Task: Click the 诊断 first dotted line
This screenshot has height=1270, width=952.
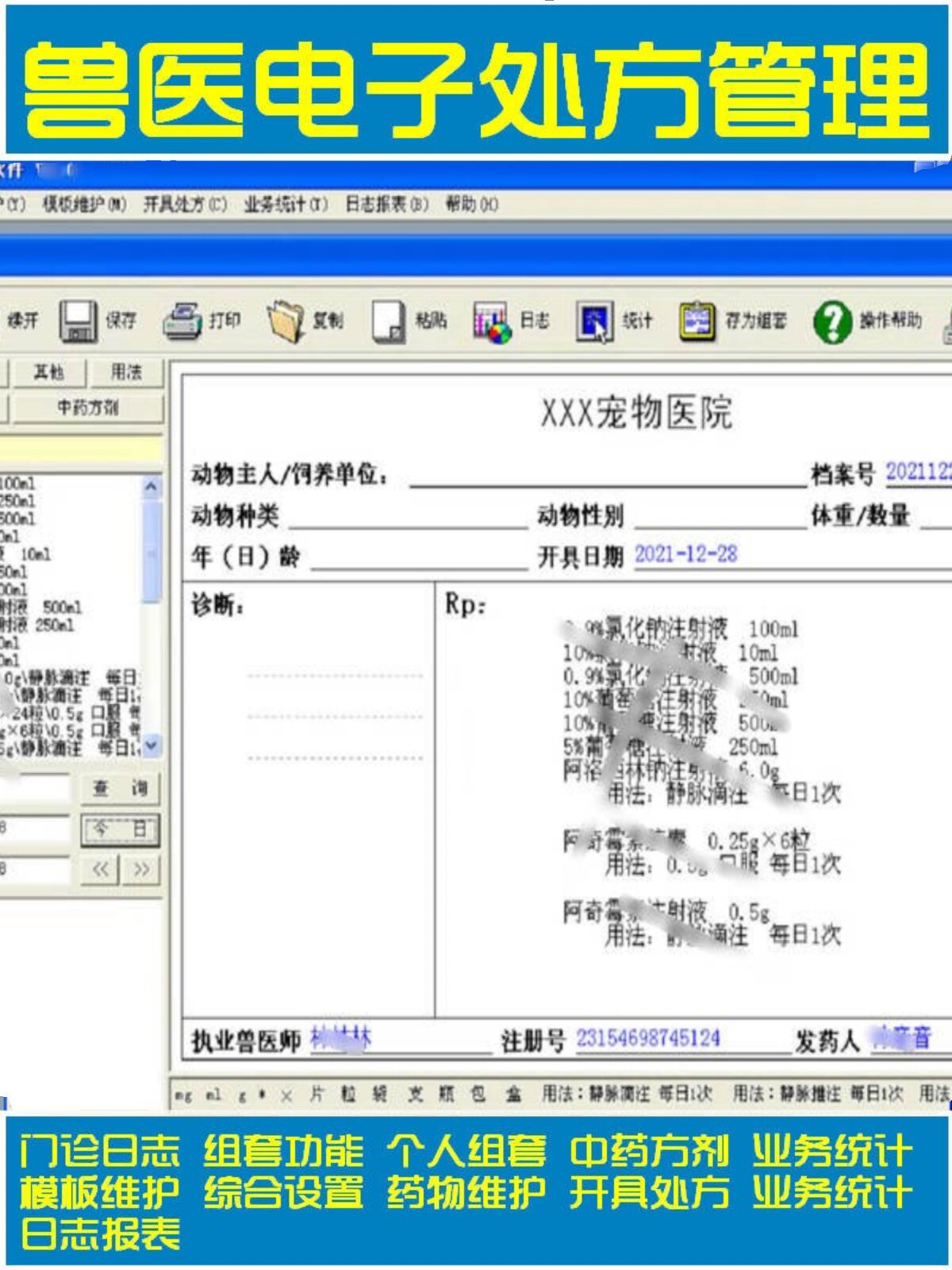Action: tap(334, 675)
